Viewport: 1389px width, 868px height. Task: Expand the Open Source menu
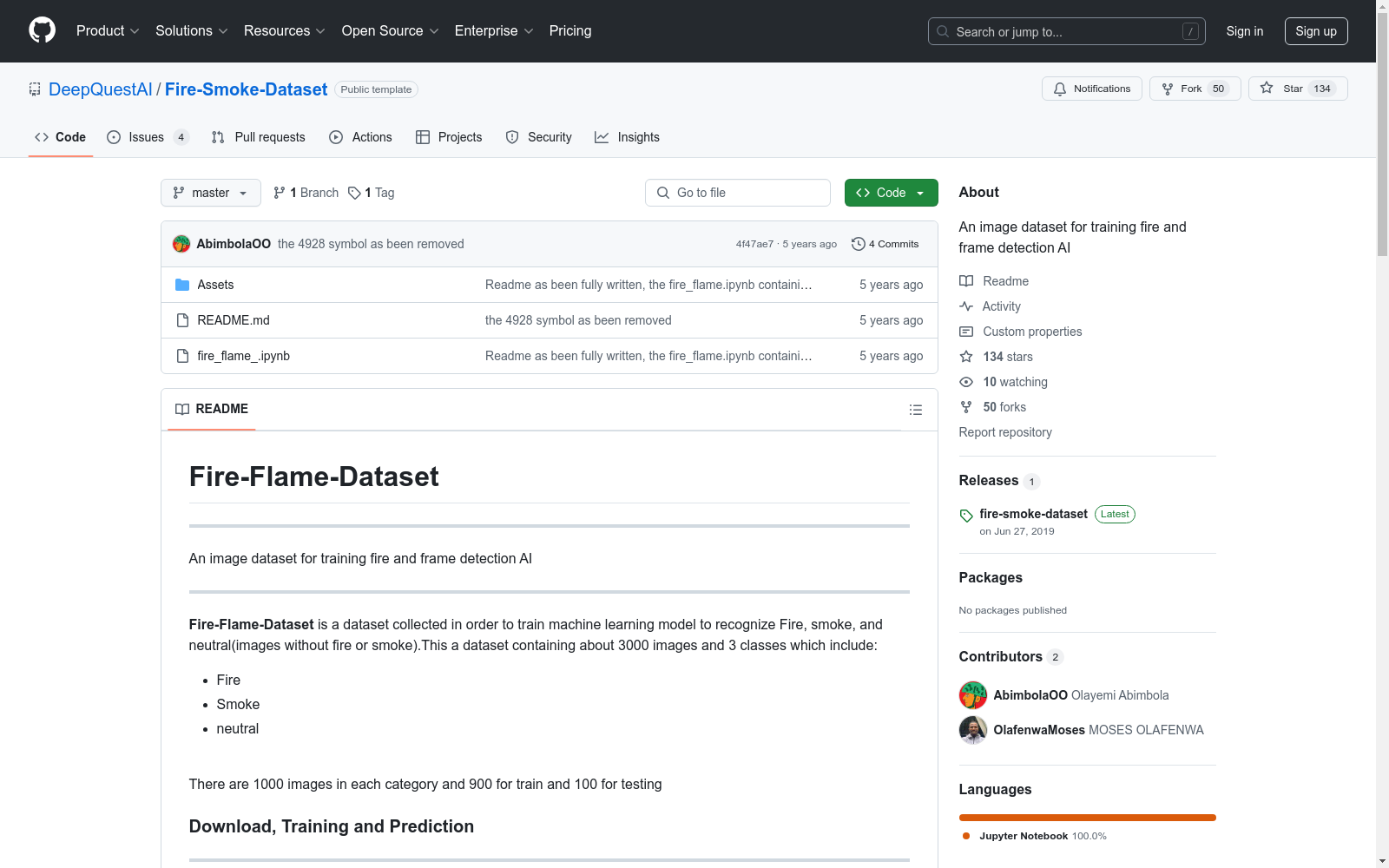[391, 30]
